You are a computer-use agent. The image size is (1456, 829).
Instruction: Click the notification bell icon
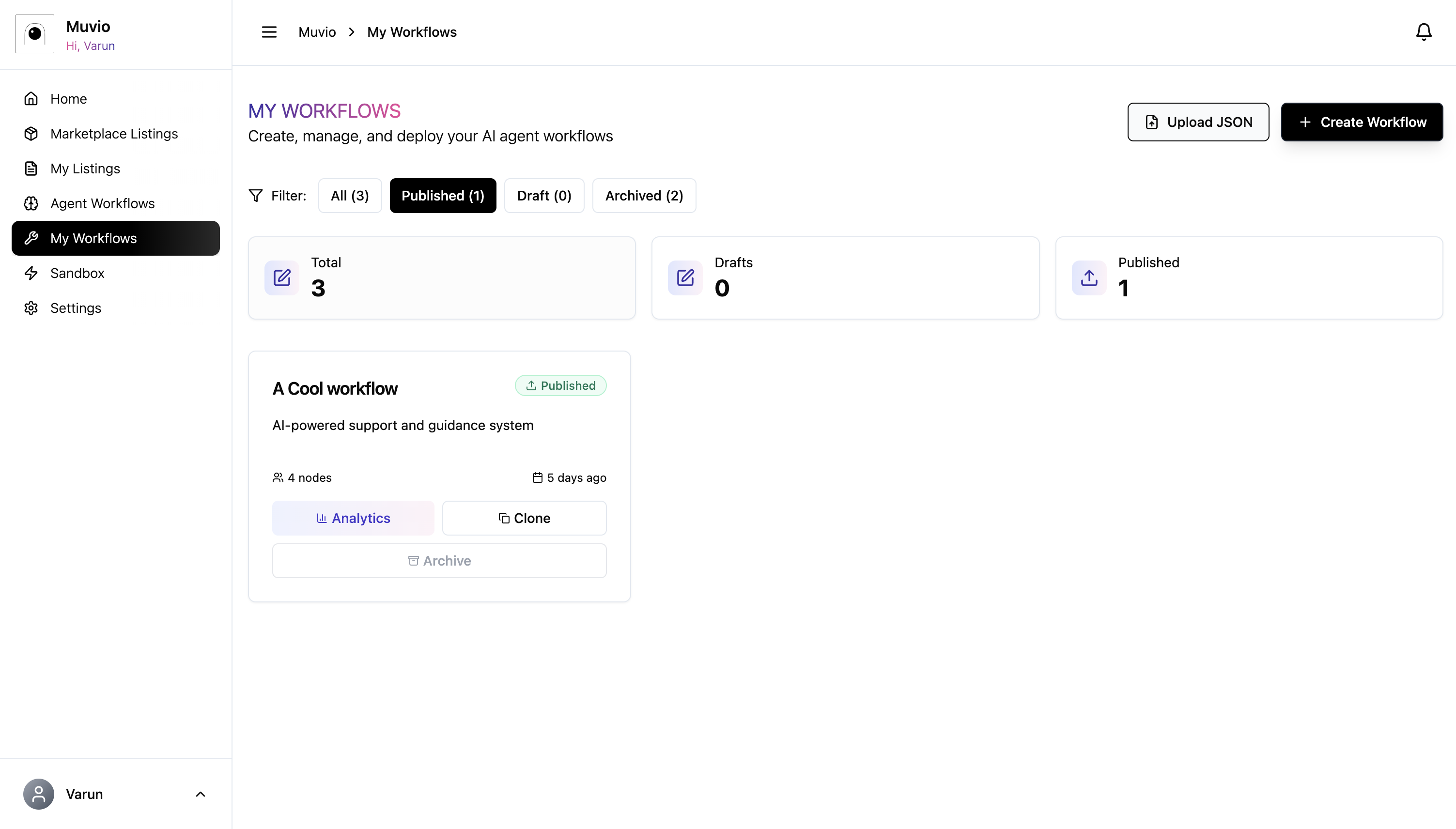(x=1423, y=32)
